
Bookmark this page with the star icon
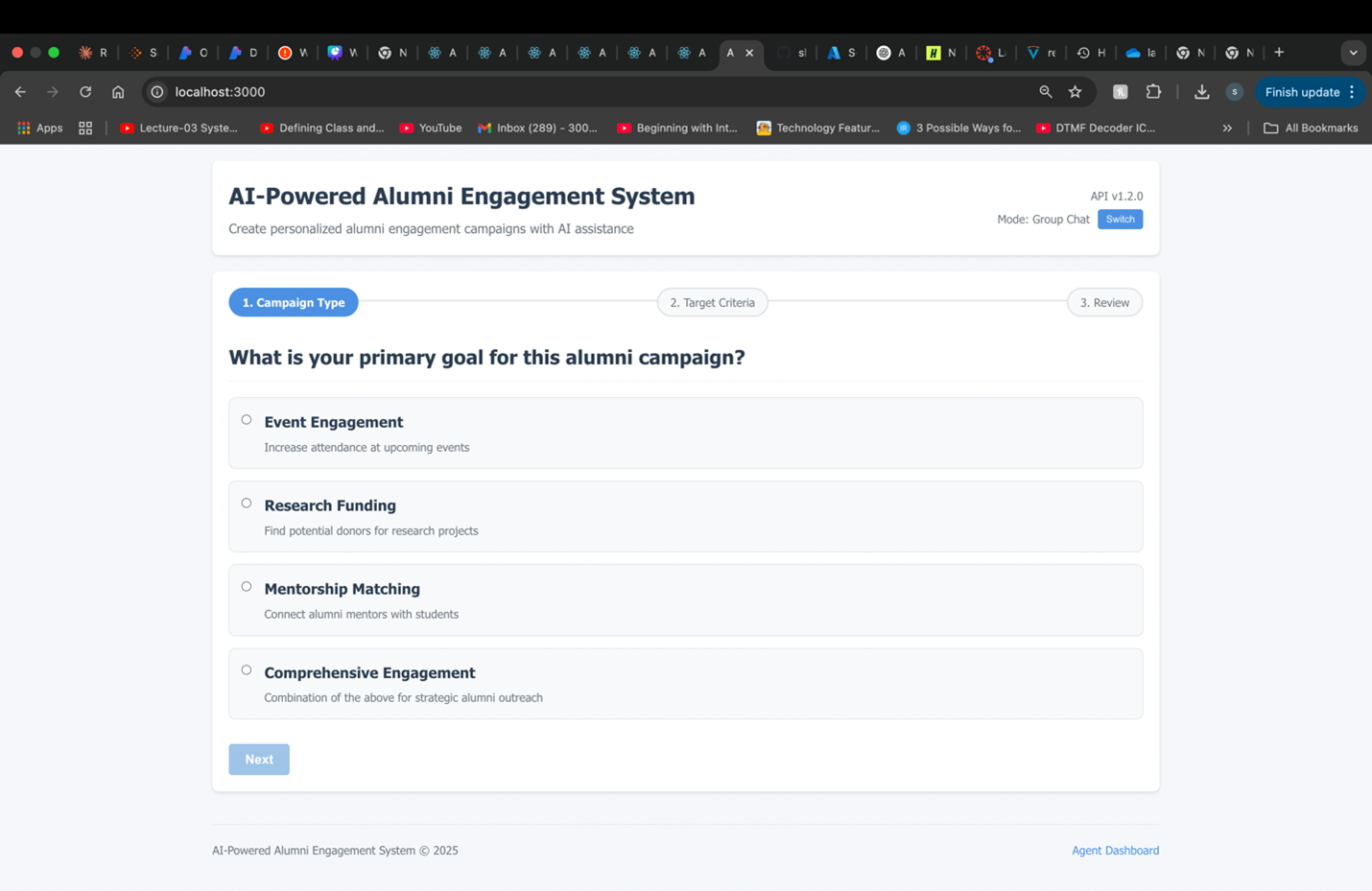point(1075,92)
